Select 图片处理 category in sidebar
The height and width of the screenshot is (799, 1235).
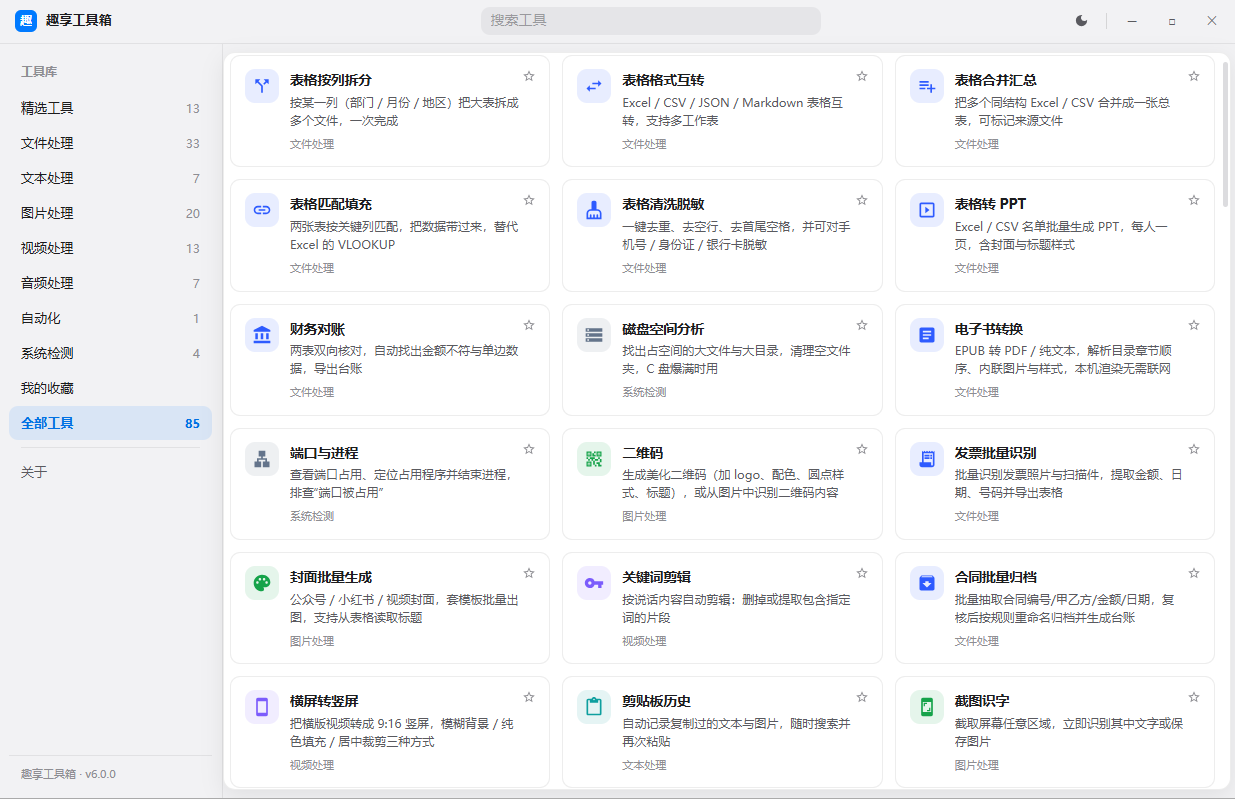(110, 213)
